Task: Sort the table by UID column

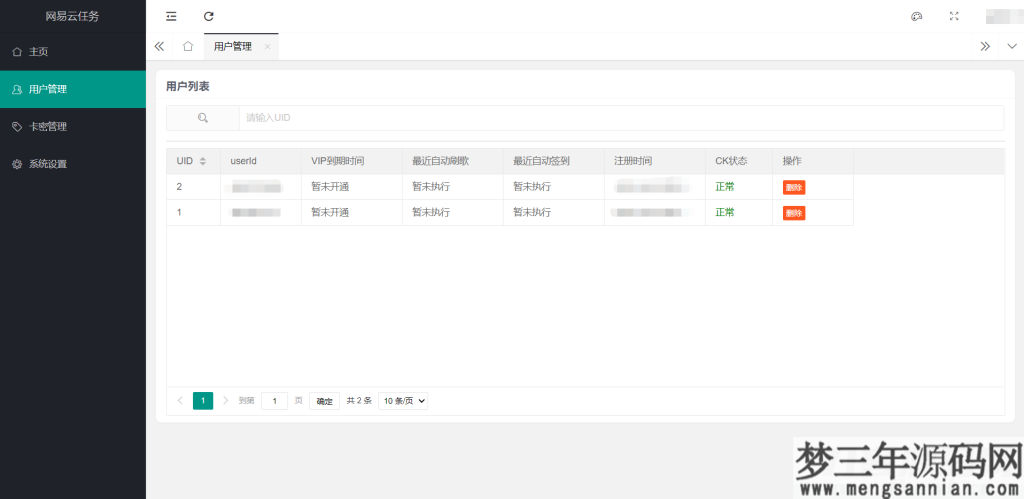Action: click(x=203, y=161)
